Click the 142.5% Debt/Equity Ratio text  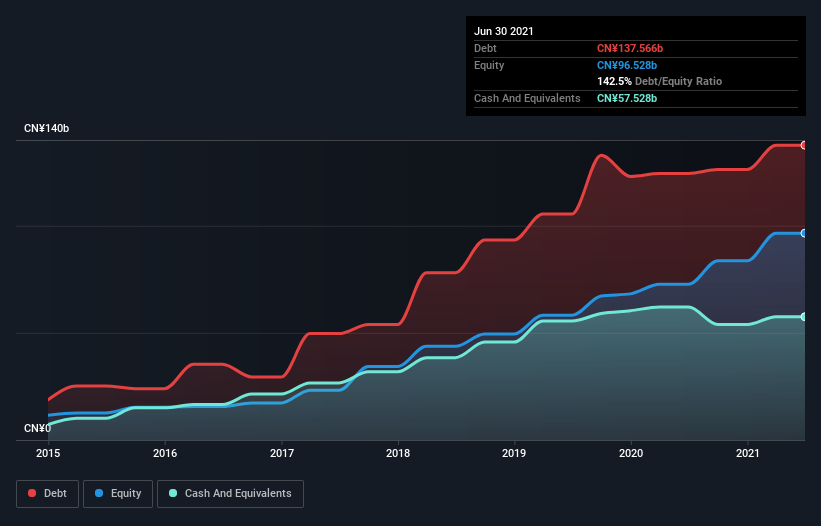click(x=659, y=82)
